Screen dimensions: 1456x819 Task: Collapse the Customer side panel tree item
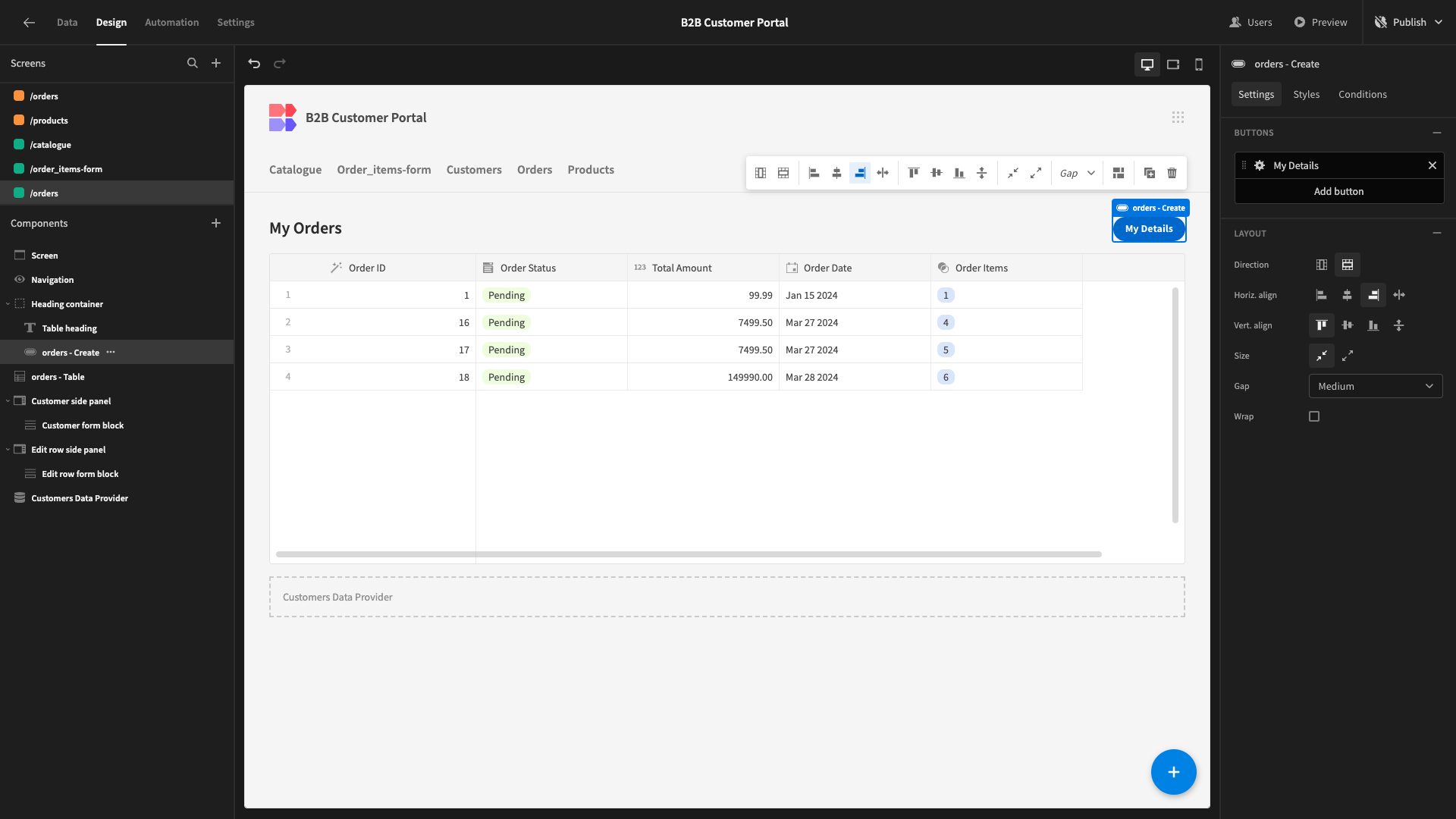click(8, 401)
